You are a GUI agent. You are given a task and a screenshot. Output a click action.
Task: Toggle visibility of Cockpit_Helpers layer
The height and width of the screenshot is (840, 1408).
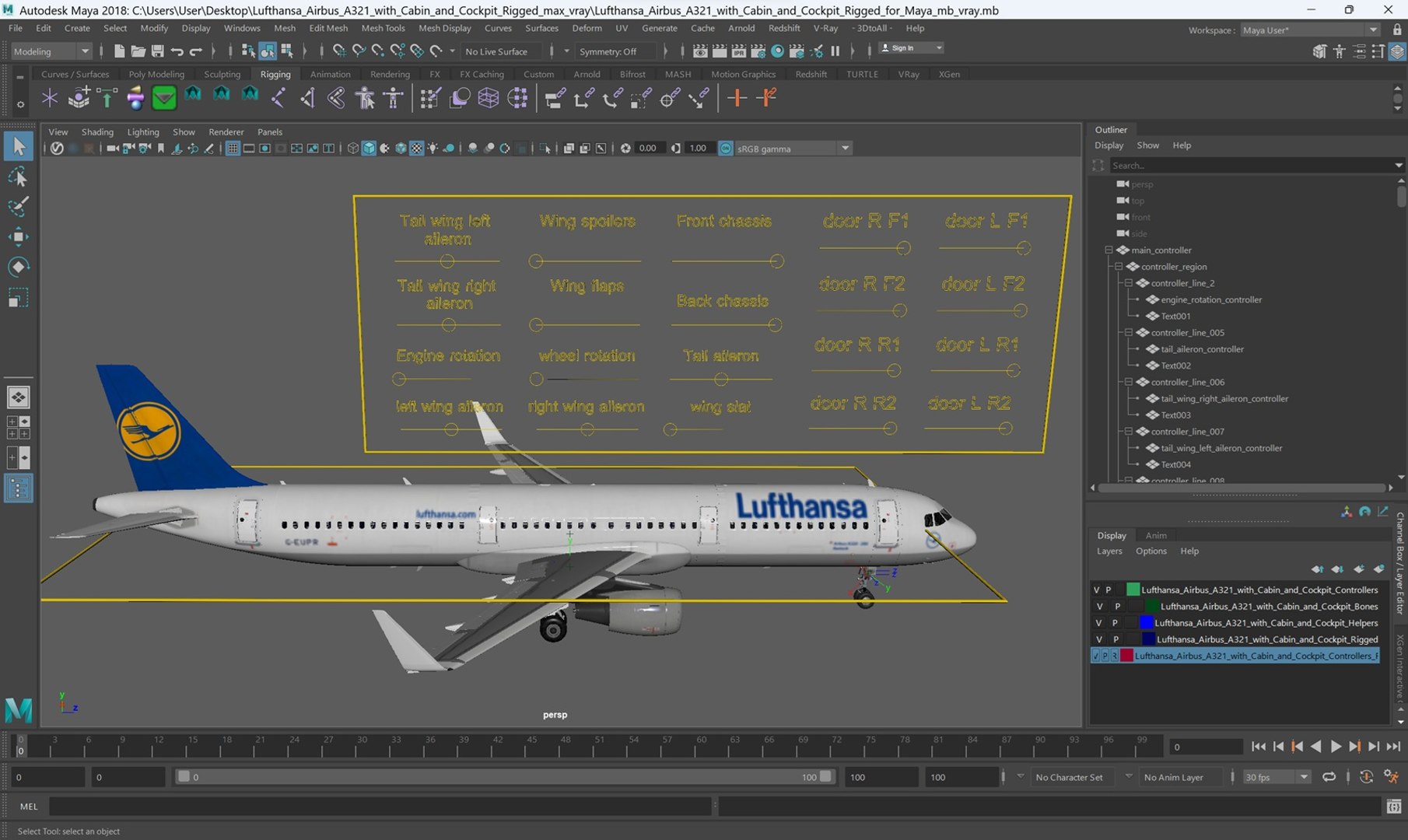(1098, 623)
